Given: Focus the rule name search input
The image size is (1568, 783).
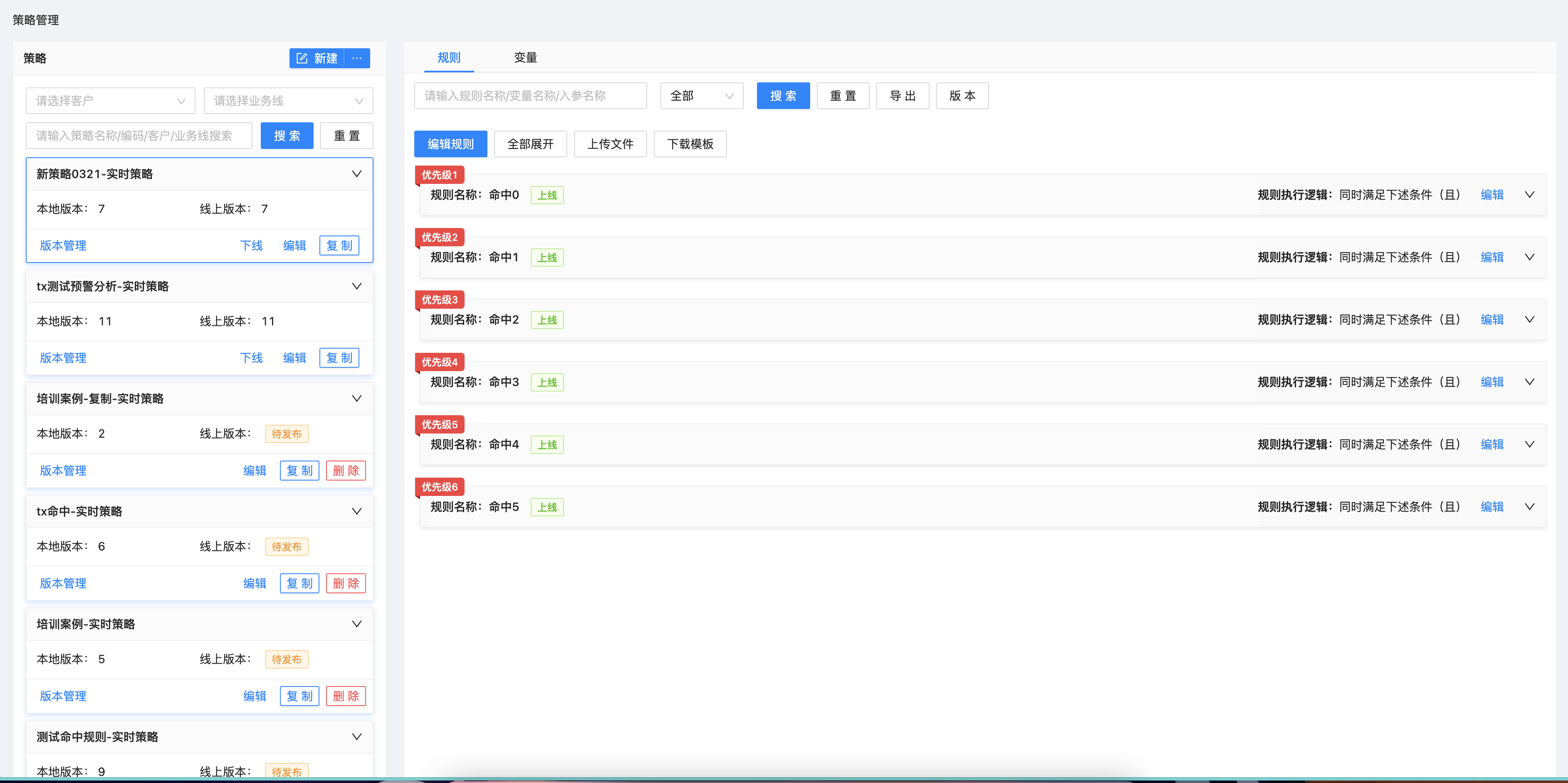Looking at the screenshot, I should pos(530,96).
